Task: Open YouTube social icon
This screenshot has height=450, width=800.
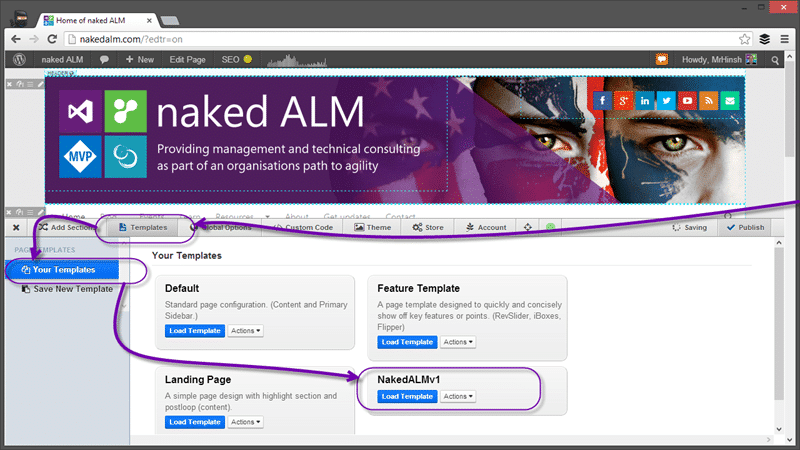Action: [x=687, y=101]
